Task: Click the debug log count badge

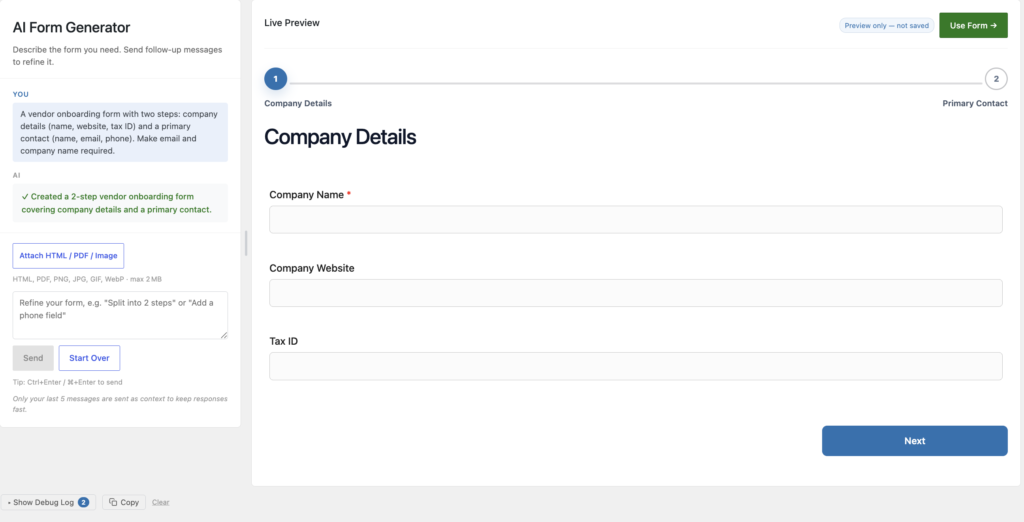Action: (84, 502)
